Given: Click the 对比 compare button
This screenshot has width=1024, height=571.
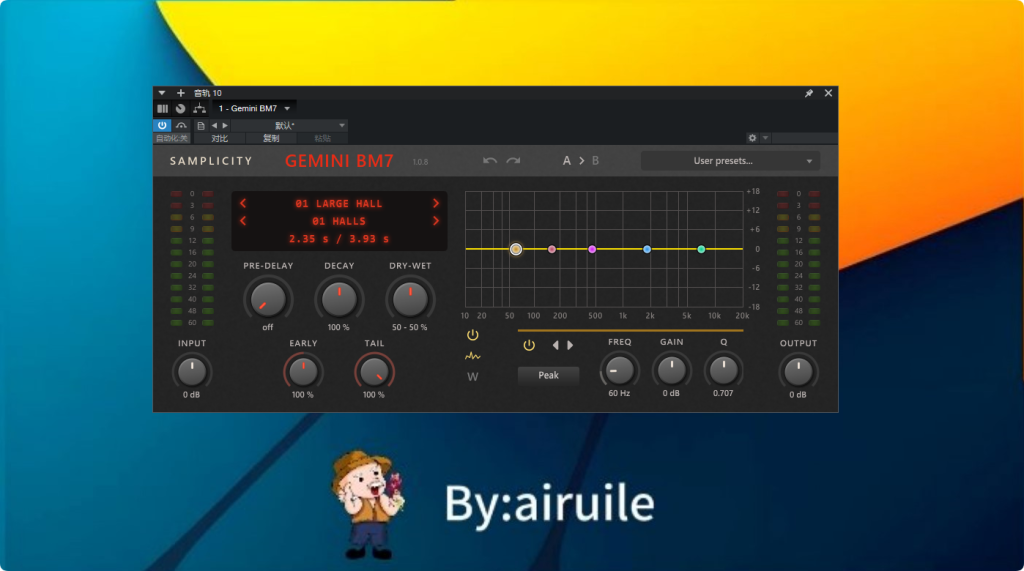Looking at the screenshot, I should coord(219,139).
